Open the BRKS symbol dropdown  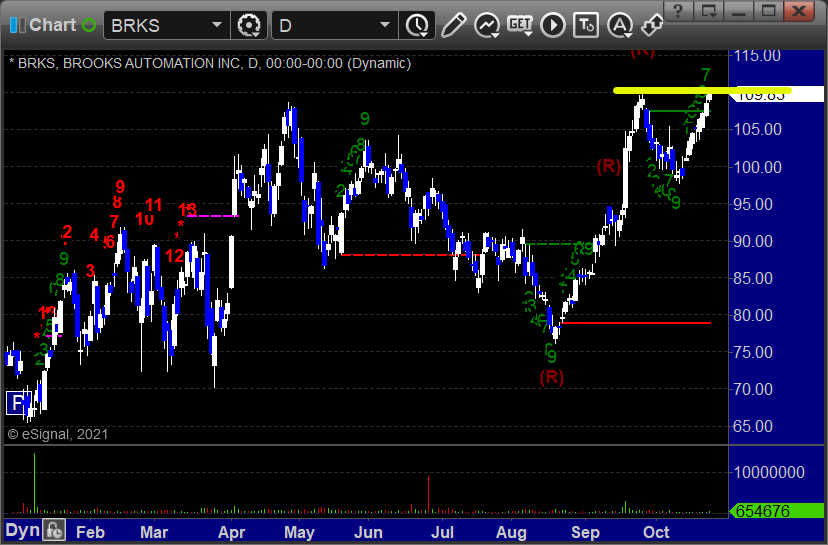click(x=217, y=25)
